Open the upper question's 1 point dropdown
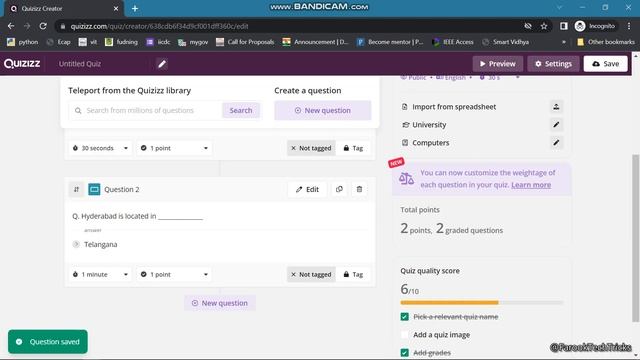 (x=174, y=148)
